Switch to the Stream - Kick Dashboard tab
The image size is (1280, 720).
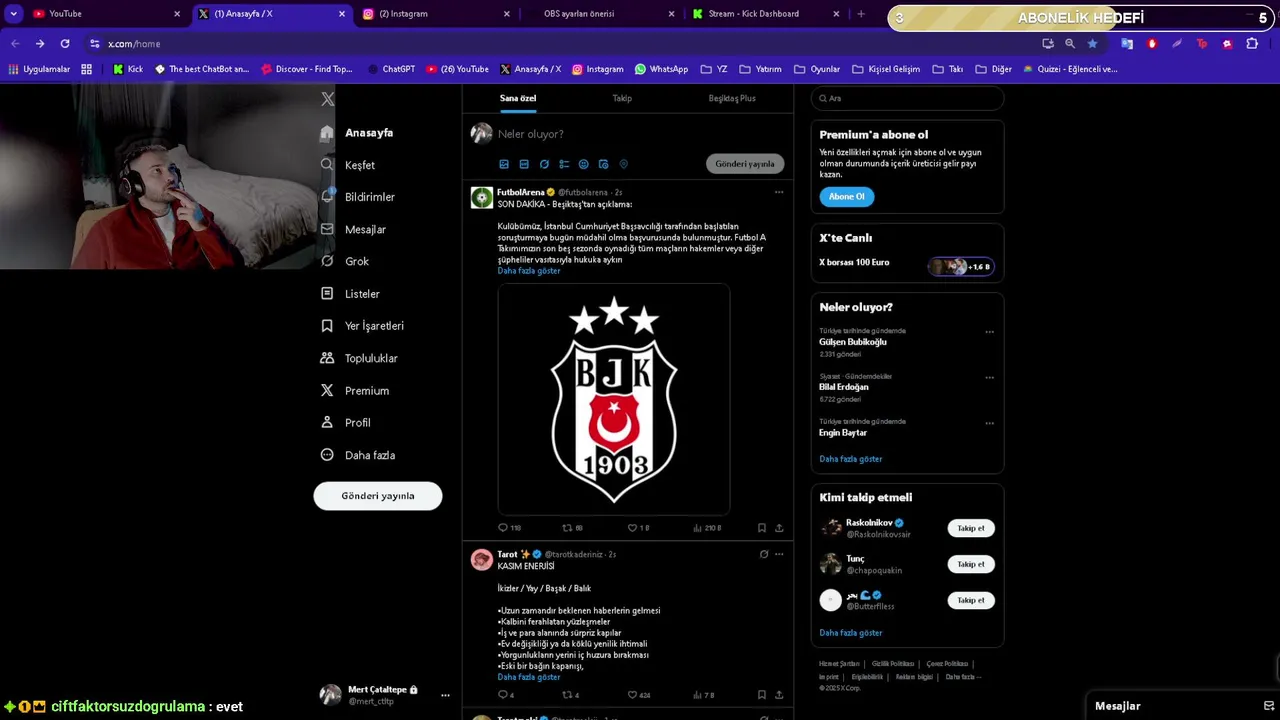point(766,14)
